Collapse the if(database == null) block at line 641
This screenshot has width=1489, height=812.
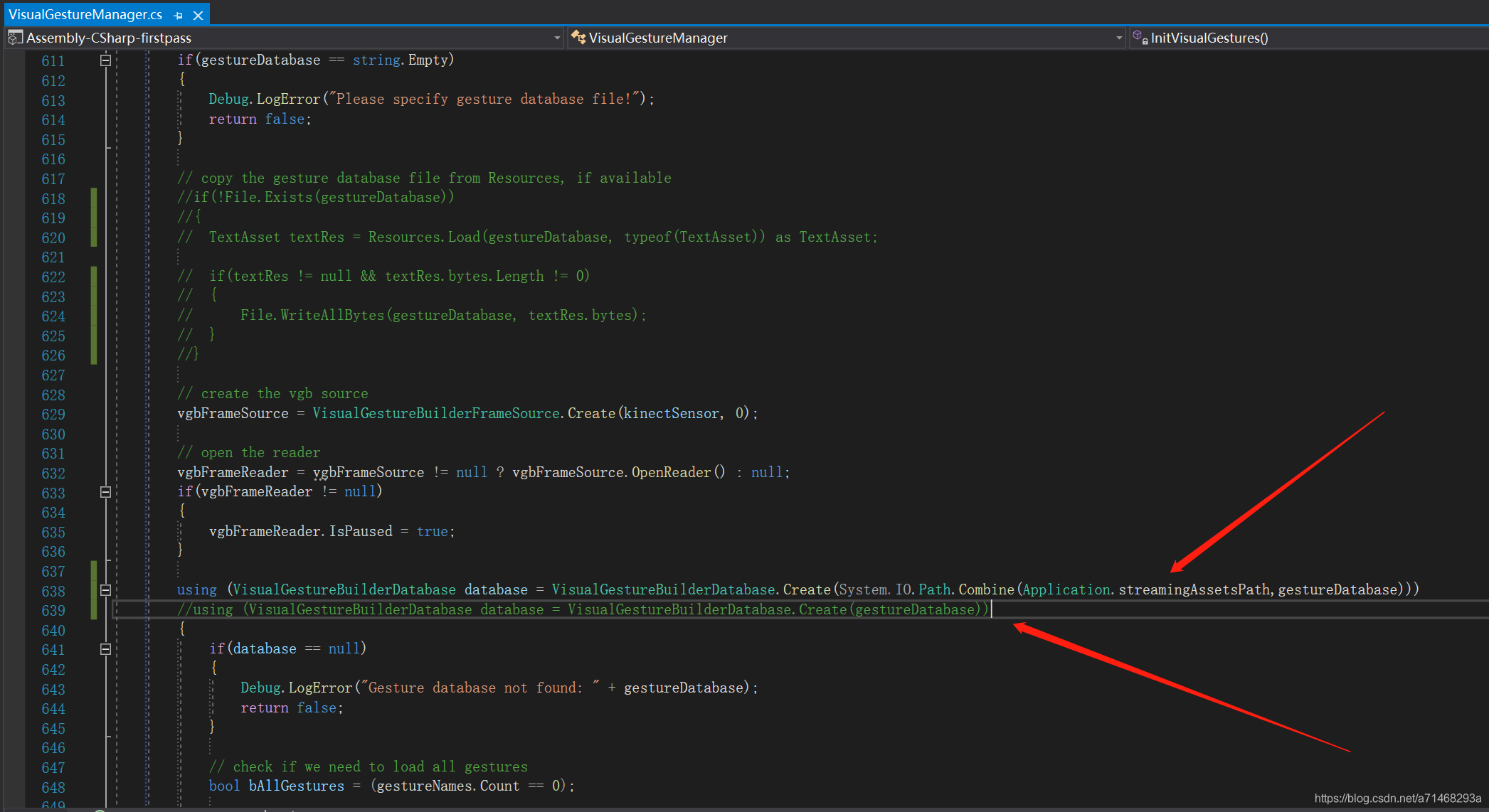(105, 649)
